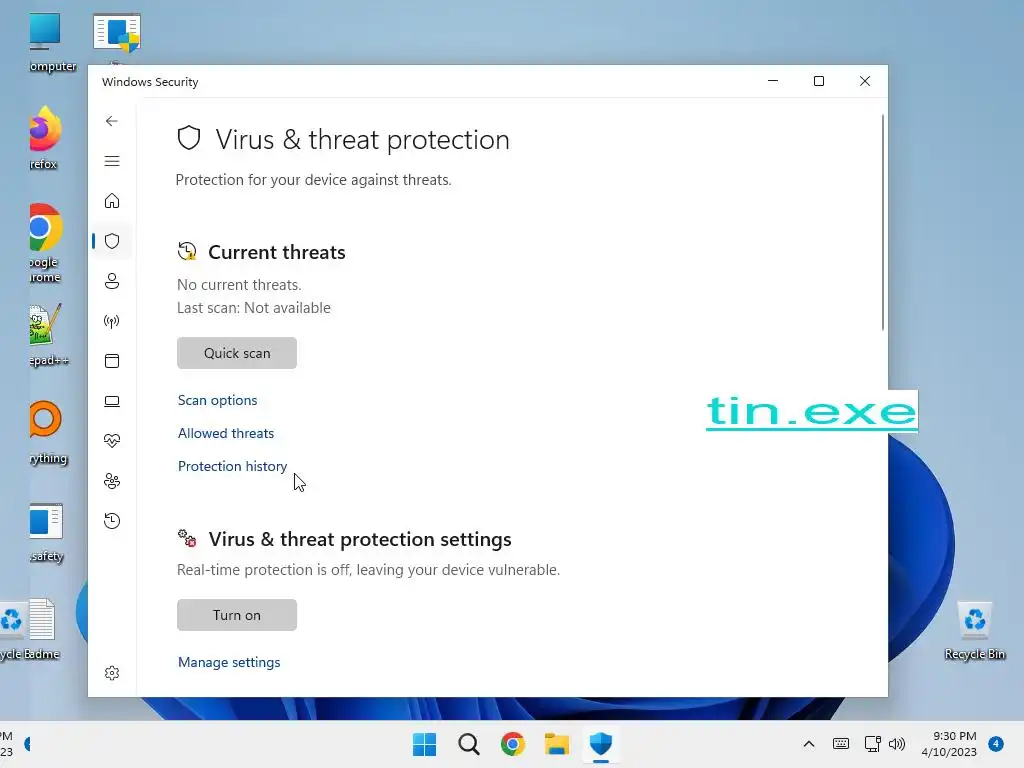Select Firefox desktop icon
The image size is (1024, 768).
click(43, 138)
